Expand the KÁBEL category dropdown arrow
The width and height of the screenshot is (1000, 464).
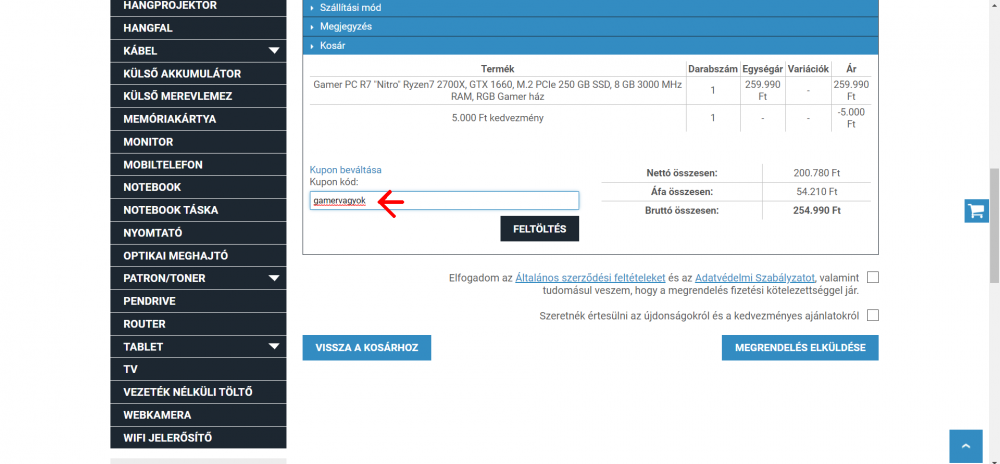click(274, 51)
